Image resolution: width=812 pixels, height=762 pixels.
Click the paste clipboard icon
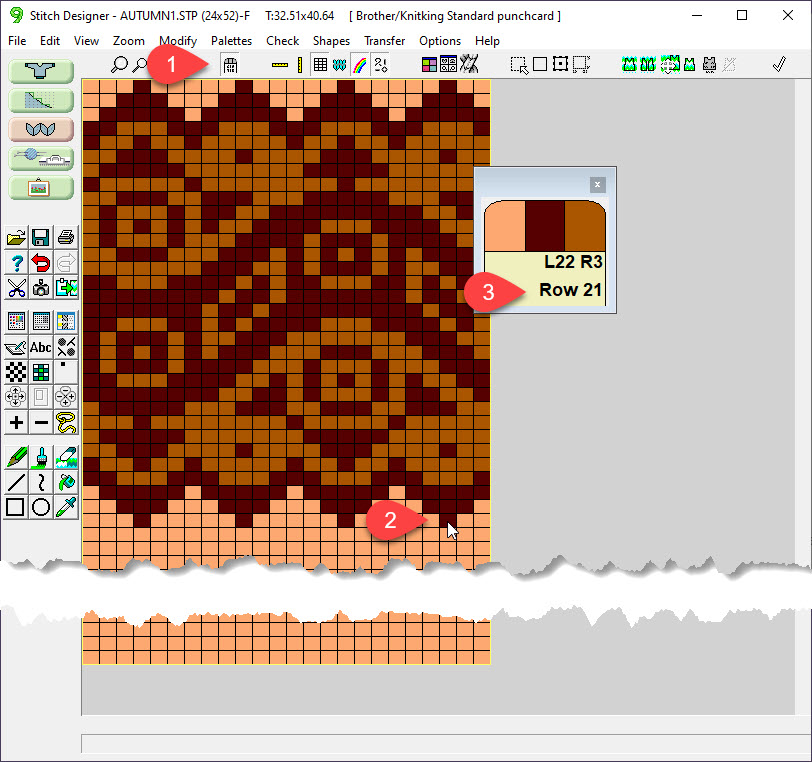click(66, 287)
